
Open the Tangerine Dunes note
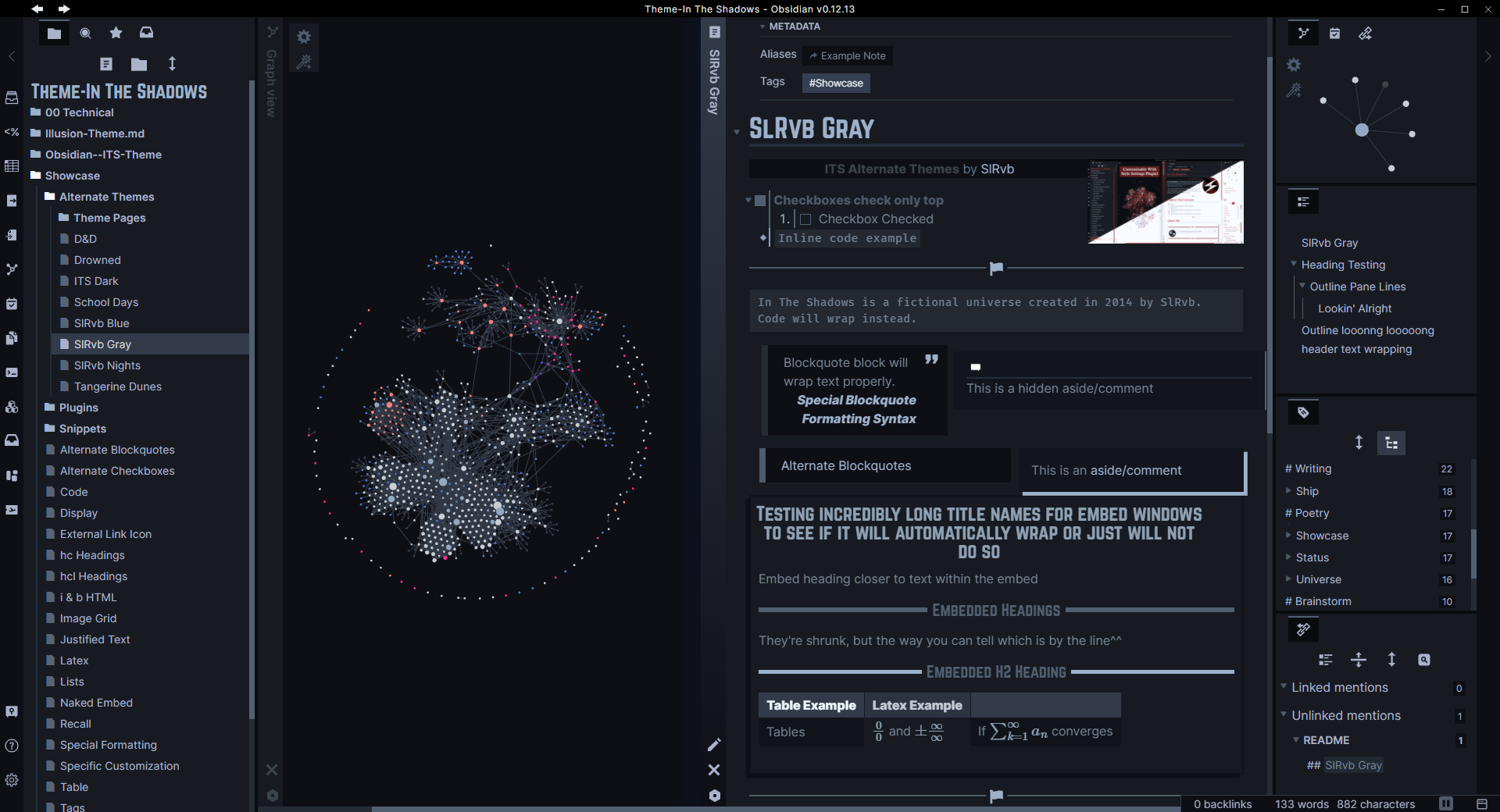[118, 386]
